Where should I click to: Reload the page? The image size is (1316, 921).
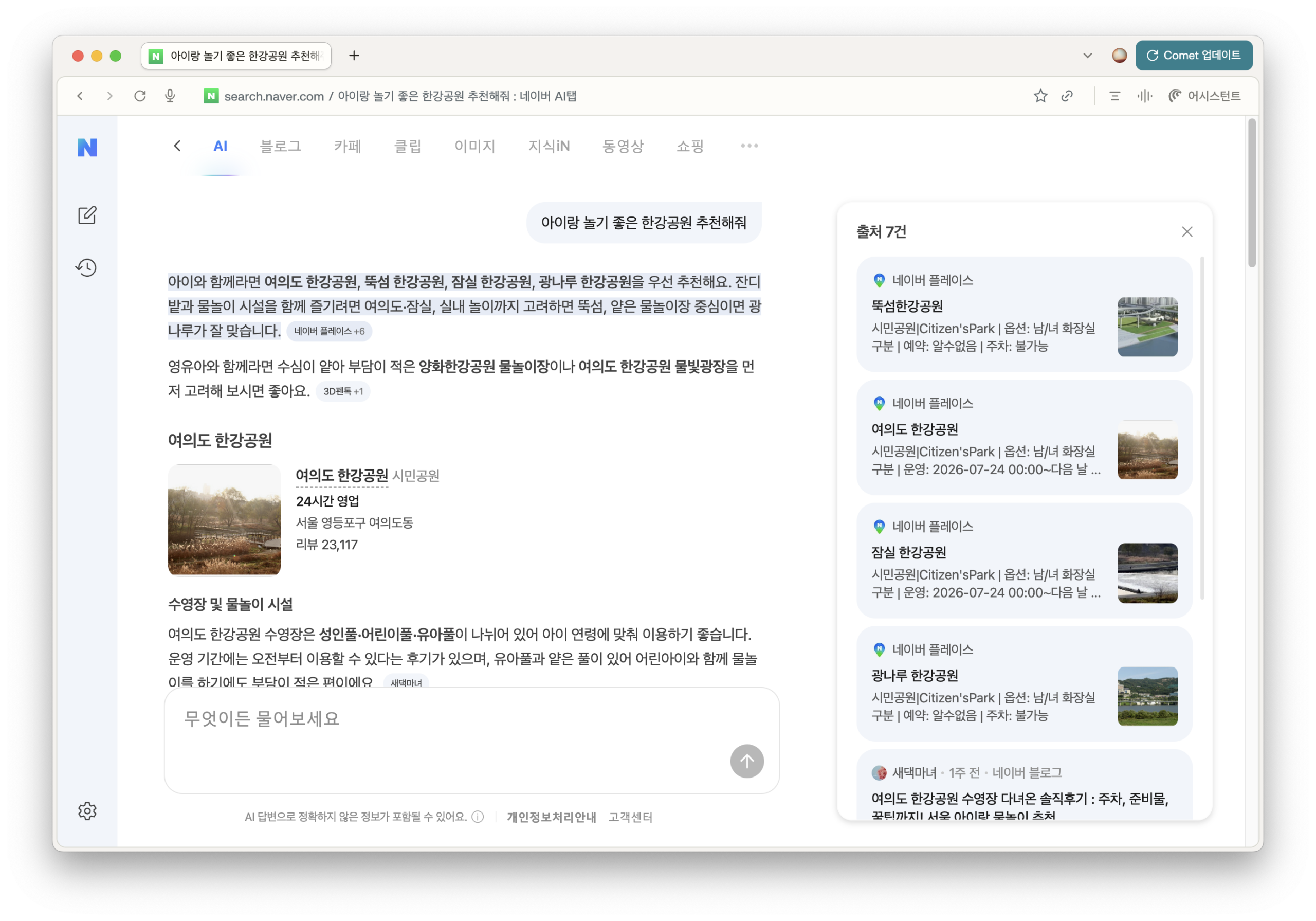(x=140, y=96)
